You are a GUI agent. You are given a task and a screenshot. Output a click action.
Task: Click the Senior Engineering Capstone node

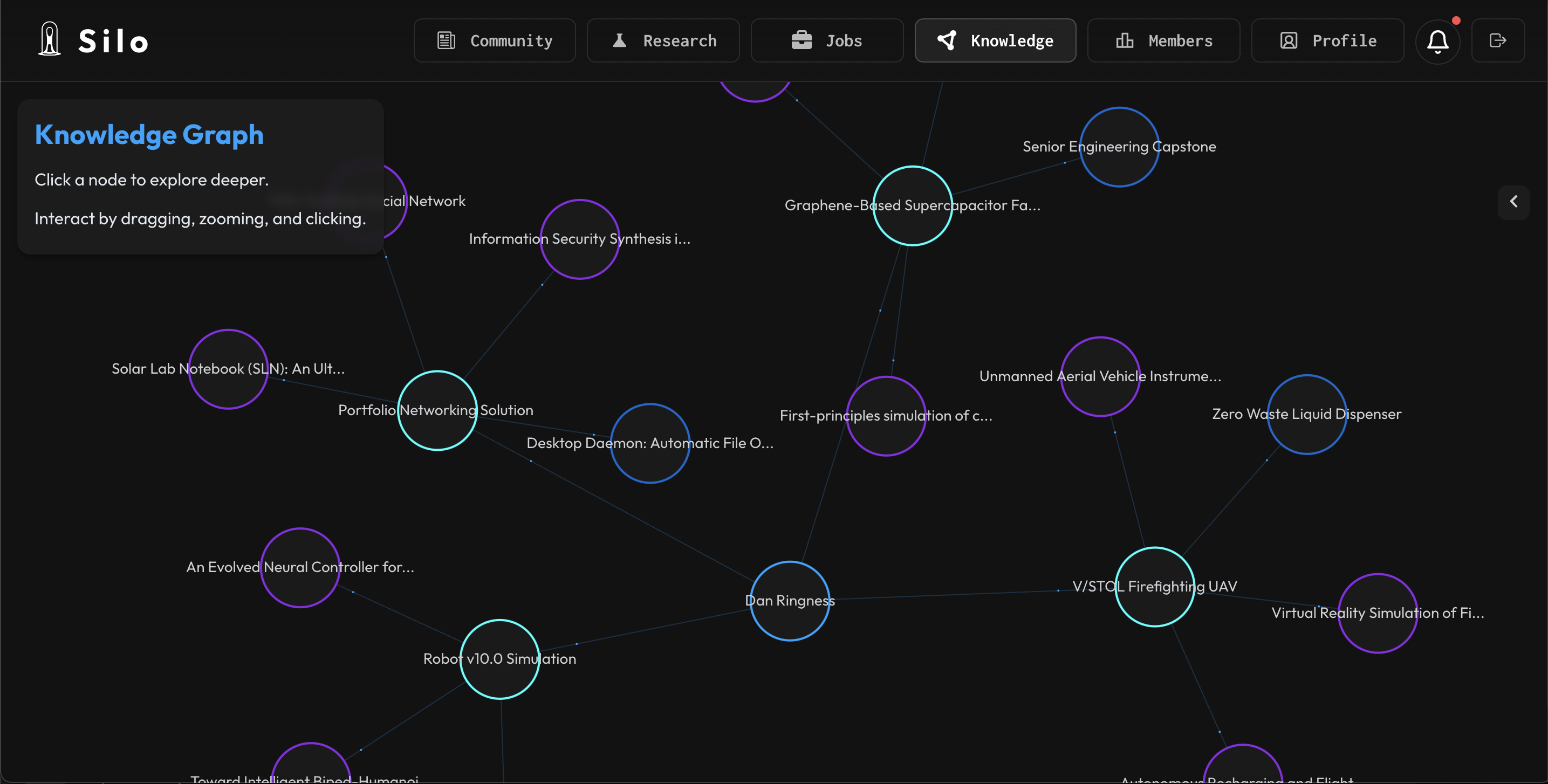[1119, 147]
